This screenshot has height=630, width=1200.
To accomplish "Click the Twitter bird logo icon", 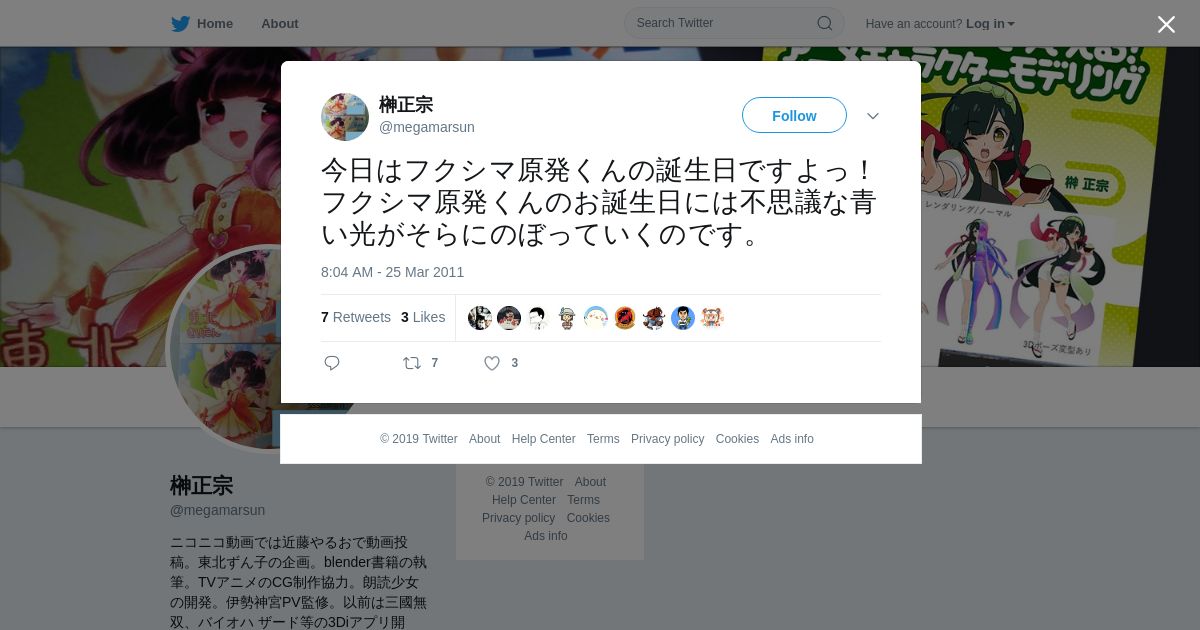I will click(x=181, y=23).
